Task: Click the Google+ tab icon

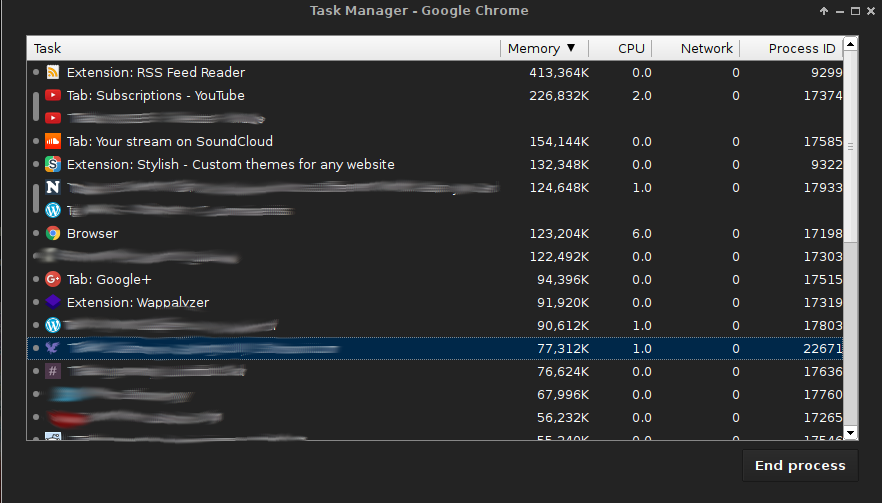Action: tap(53, 280)
